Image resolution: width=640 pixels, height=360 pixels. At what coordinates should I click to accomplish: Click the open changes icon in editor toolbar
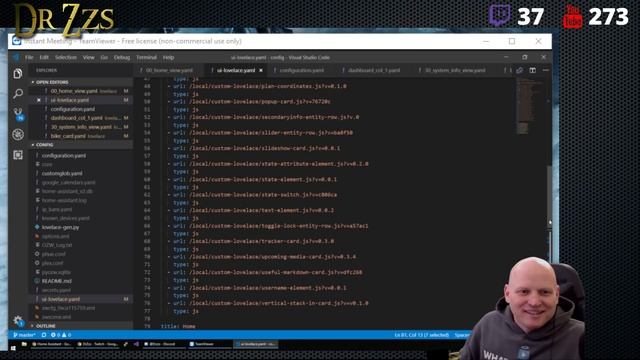520,70
